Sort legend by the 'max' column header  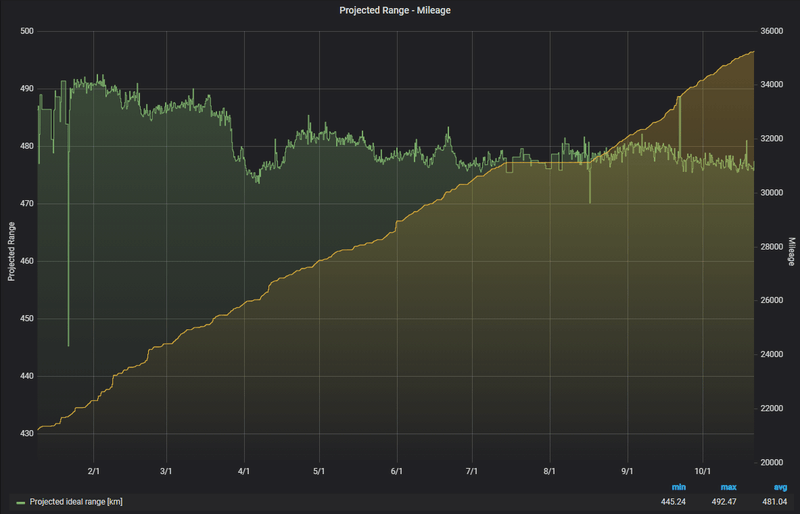728,487
